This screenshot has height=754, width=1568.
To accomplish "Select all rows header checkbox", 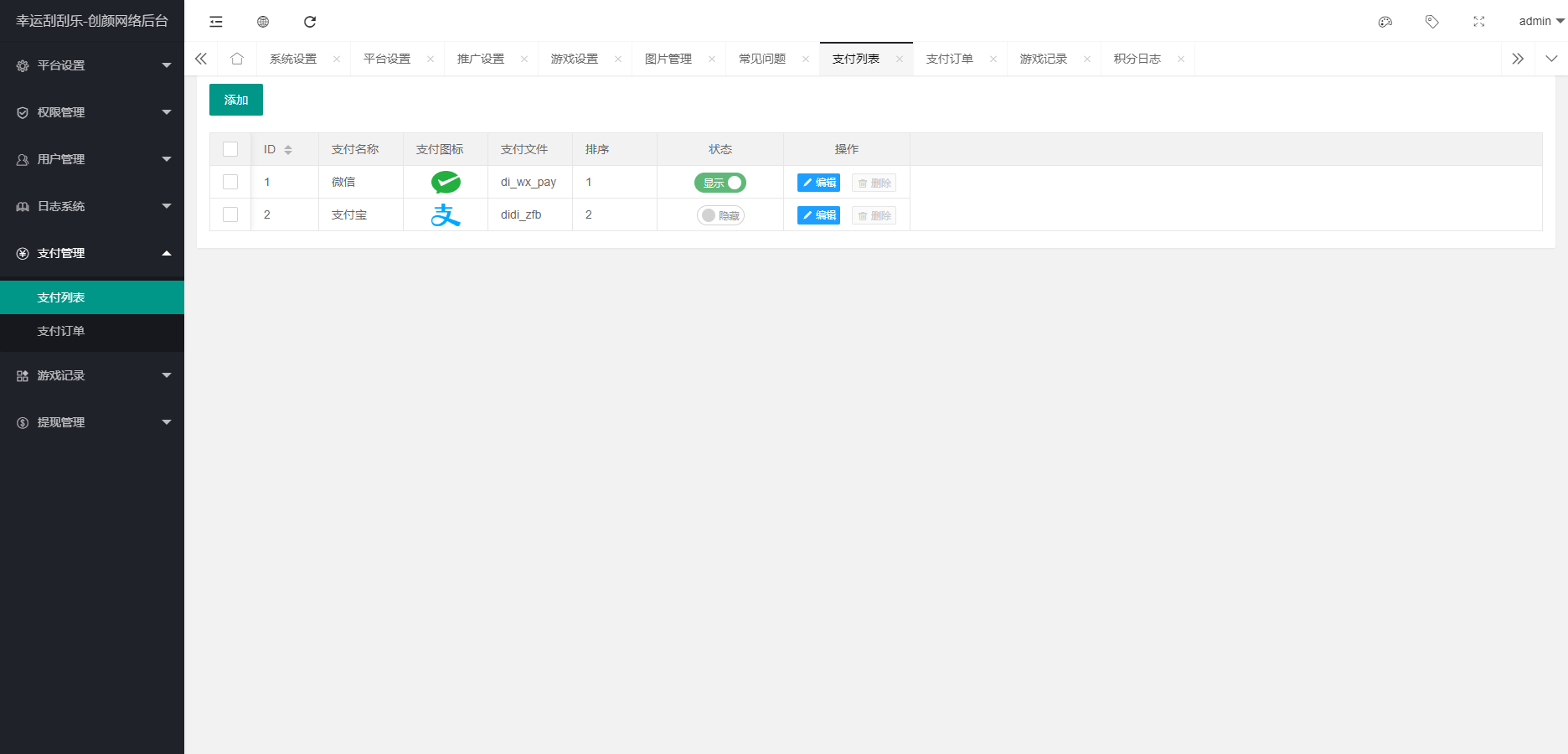I will point(230,149).
